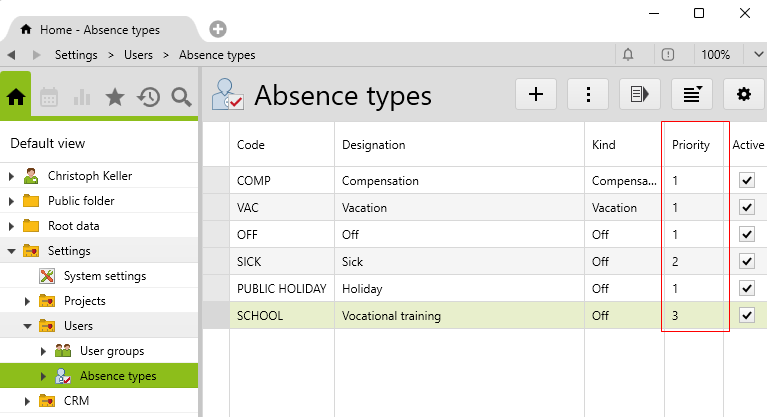Toggle Active checkbox for SCHOOL row
767x417 pixels.
coord(746,316)
